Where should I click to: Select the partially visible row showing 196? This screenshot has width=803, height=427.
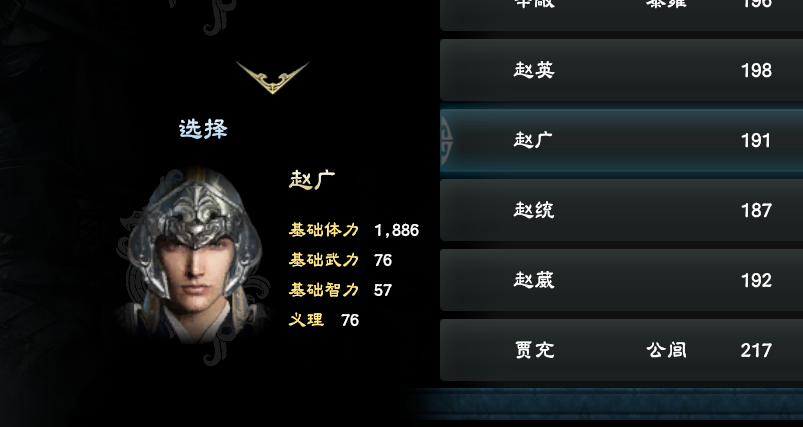coord(621,14)
